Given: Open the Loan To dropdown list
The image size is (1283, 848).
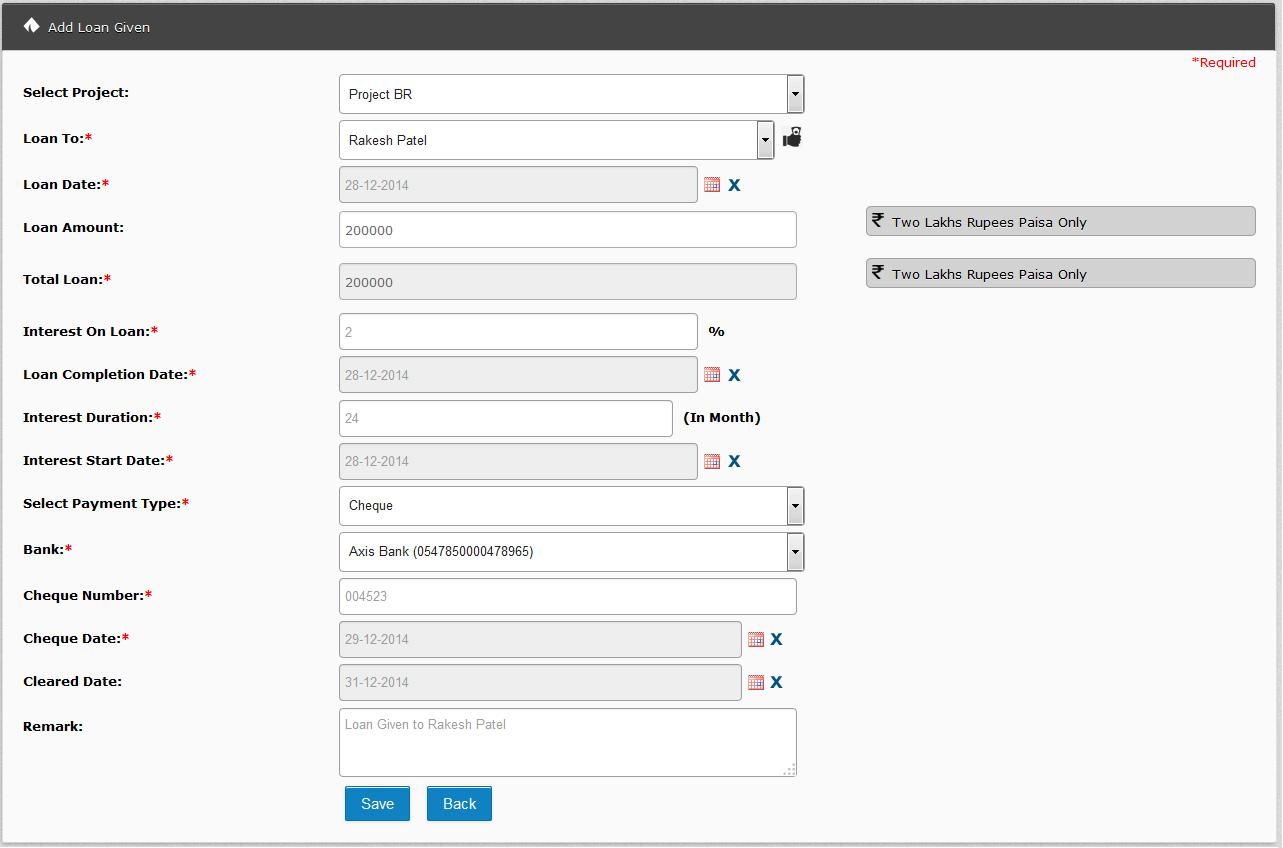Looking at the screenshot, I should [765, 140].
